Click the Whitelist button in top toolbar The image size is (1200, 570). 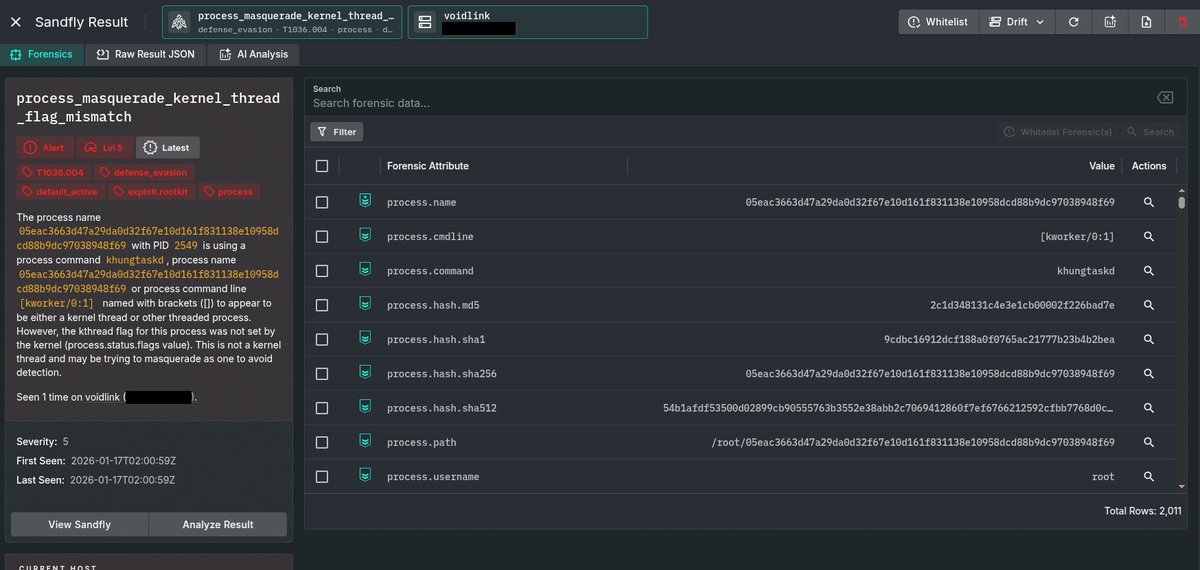point(937,22)
